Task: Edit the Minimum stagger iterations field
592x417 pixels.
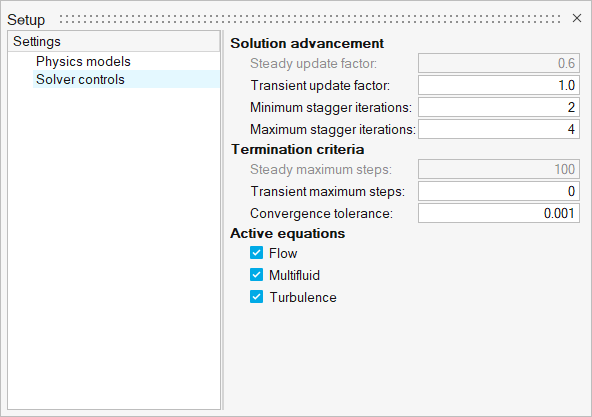Action: pos(499,107)
